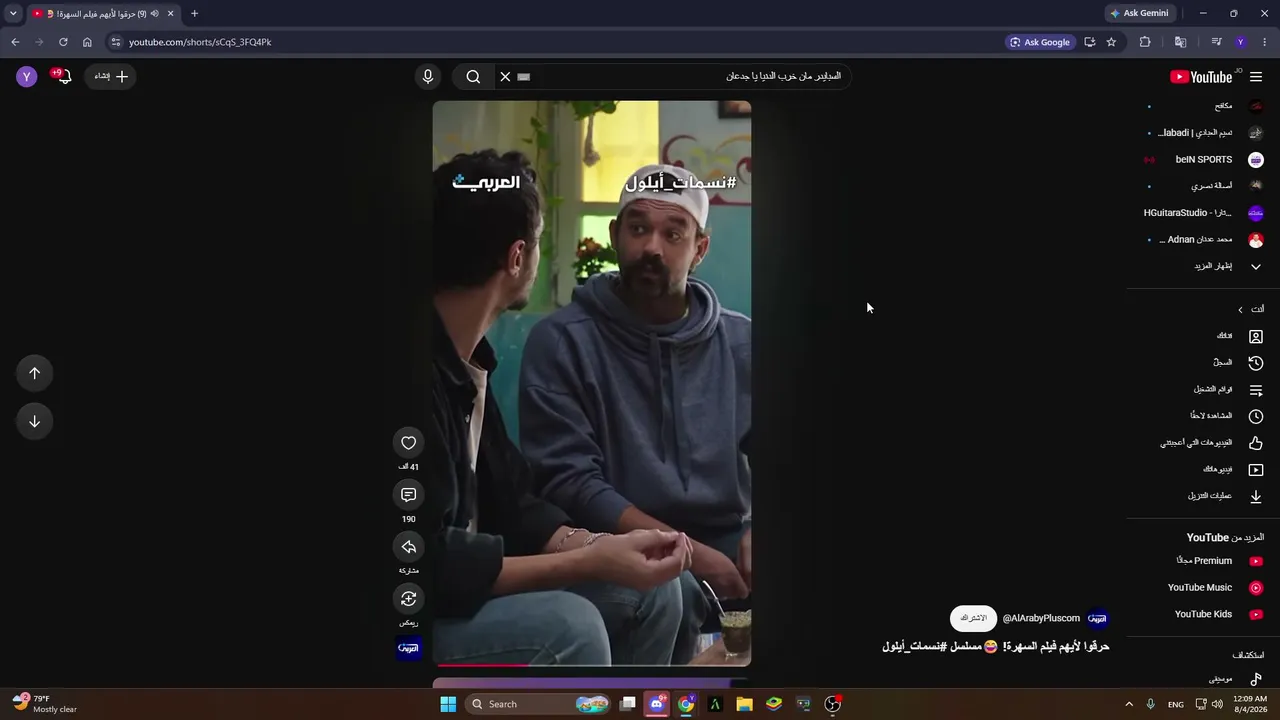This screenshot has height=720, width=1280.
Task: Open the taskbar weather widget
Action: [45, 704]
